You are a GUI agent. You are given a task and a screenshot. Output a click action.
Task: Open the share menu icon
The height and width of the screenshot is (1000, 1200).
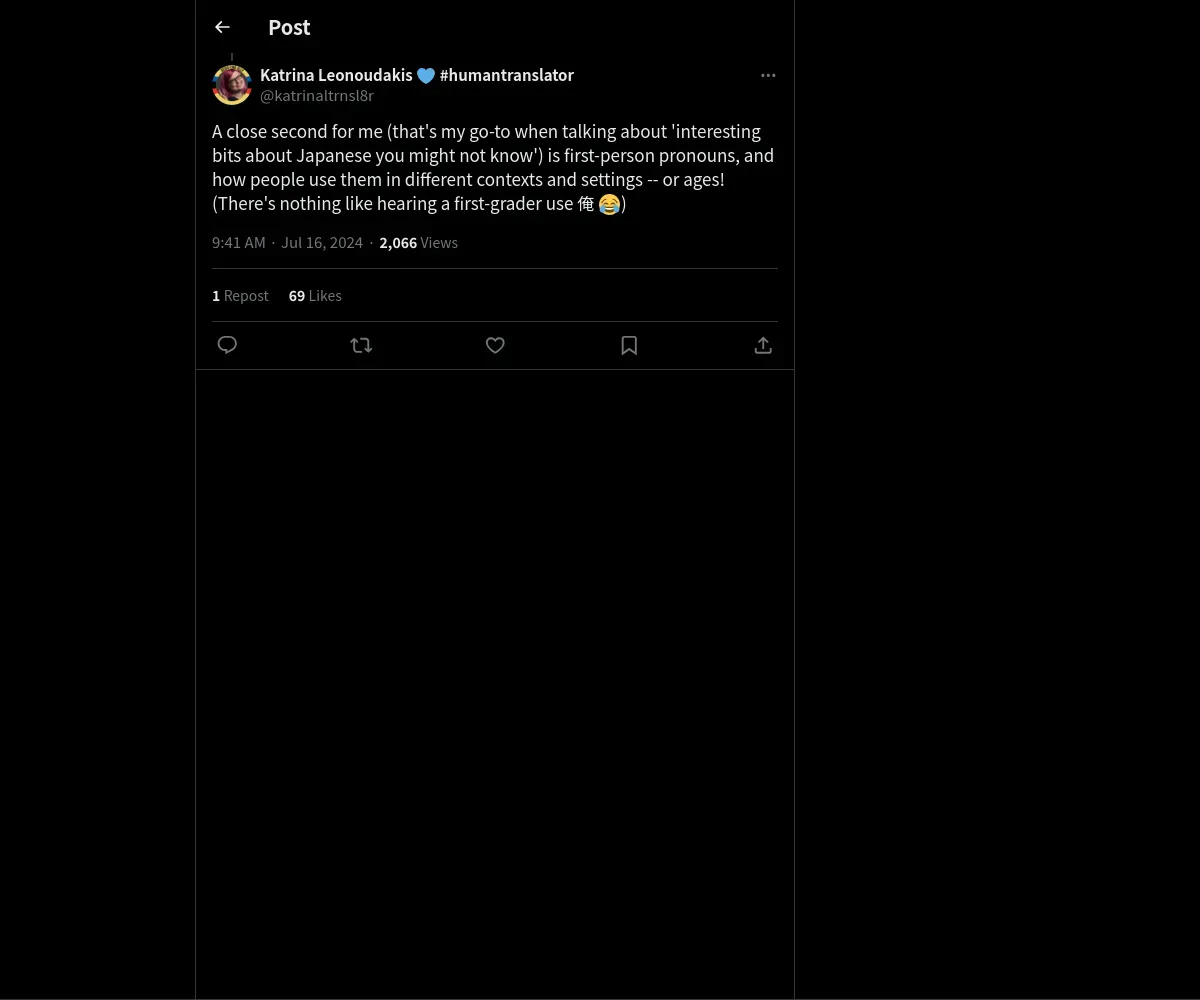tap(763, 345)
